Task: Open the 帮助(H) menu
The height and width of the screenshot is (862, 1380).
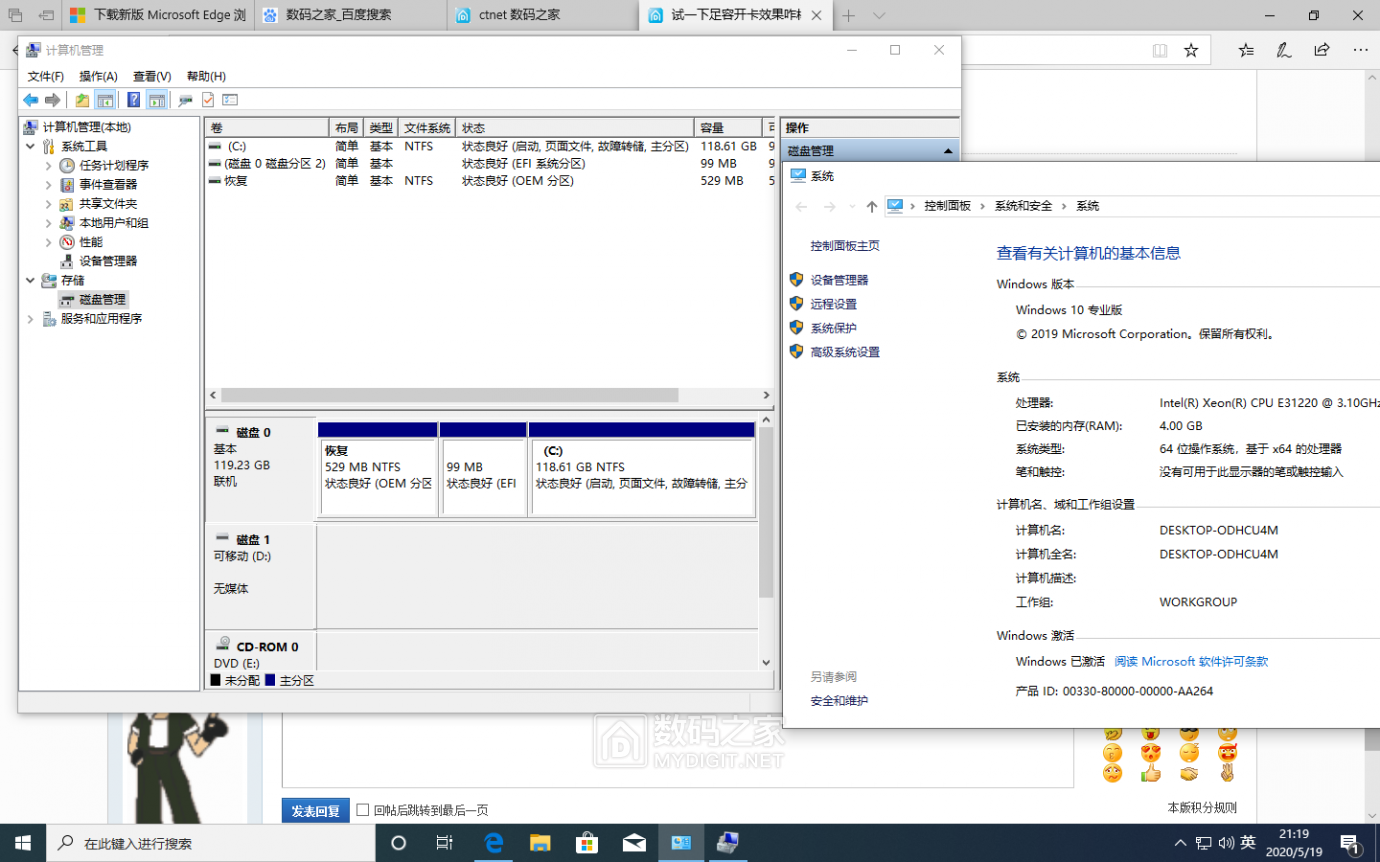Action: pos(206,76)
